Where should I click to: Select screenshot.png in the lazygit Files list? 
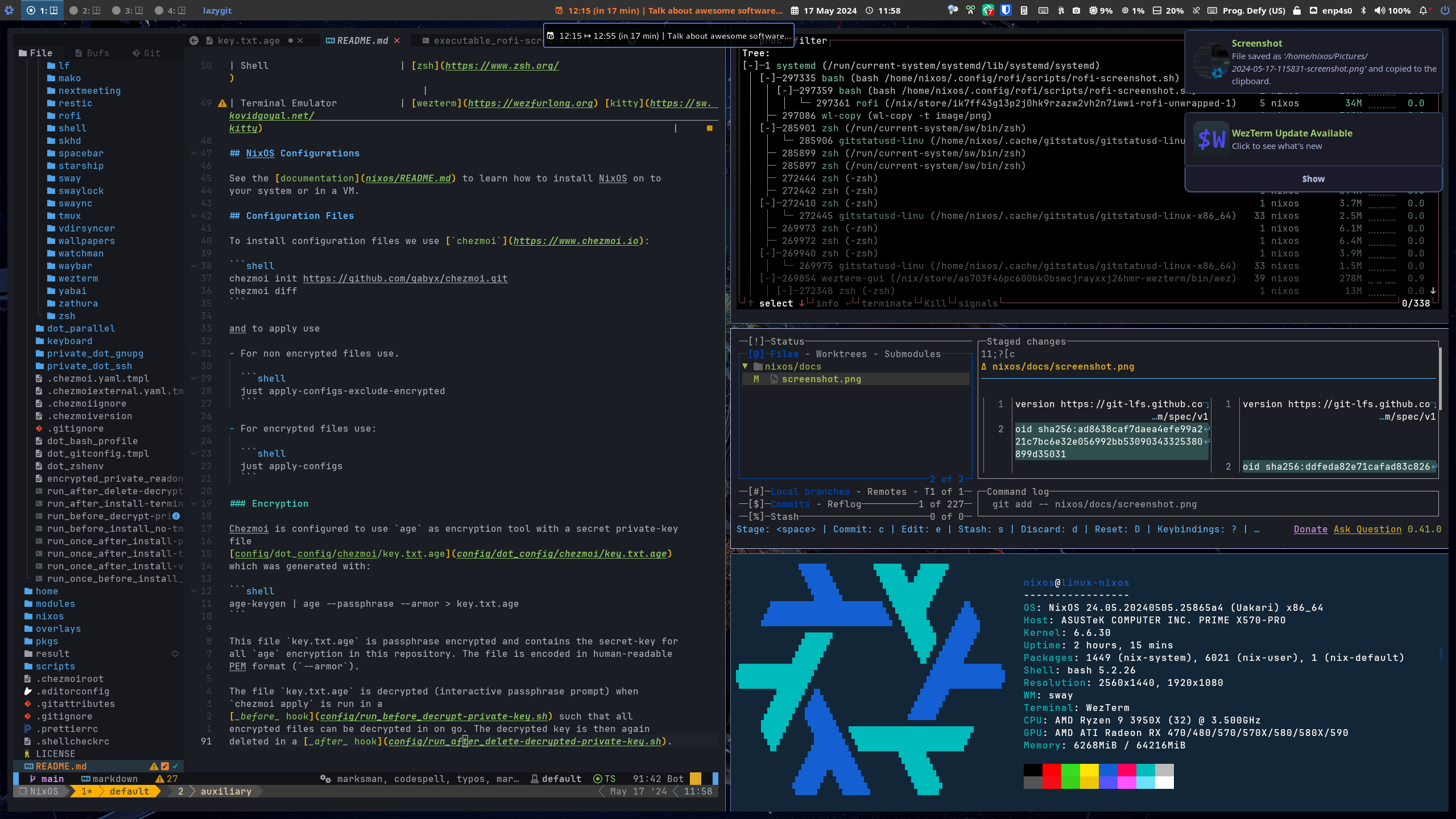click(856, 379)
